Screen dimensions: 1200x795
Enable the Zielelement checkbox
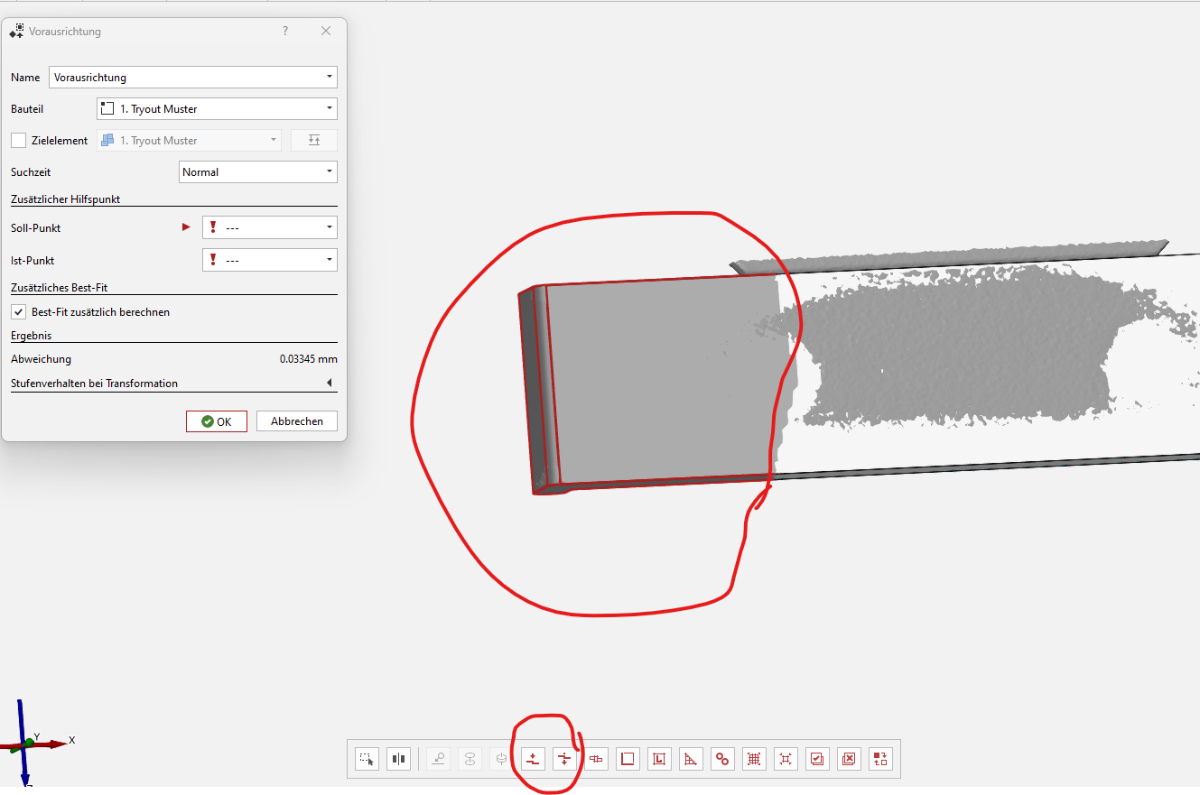[x=18, y=140]
